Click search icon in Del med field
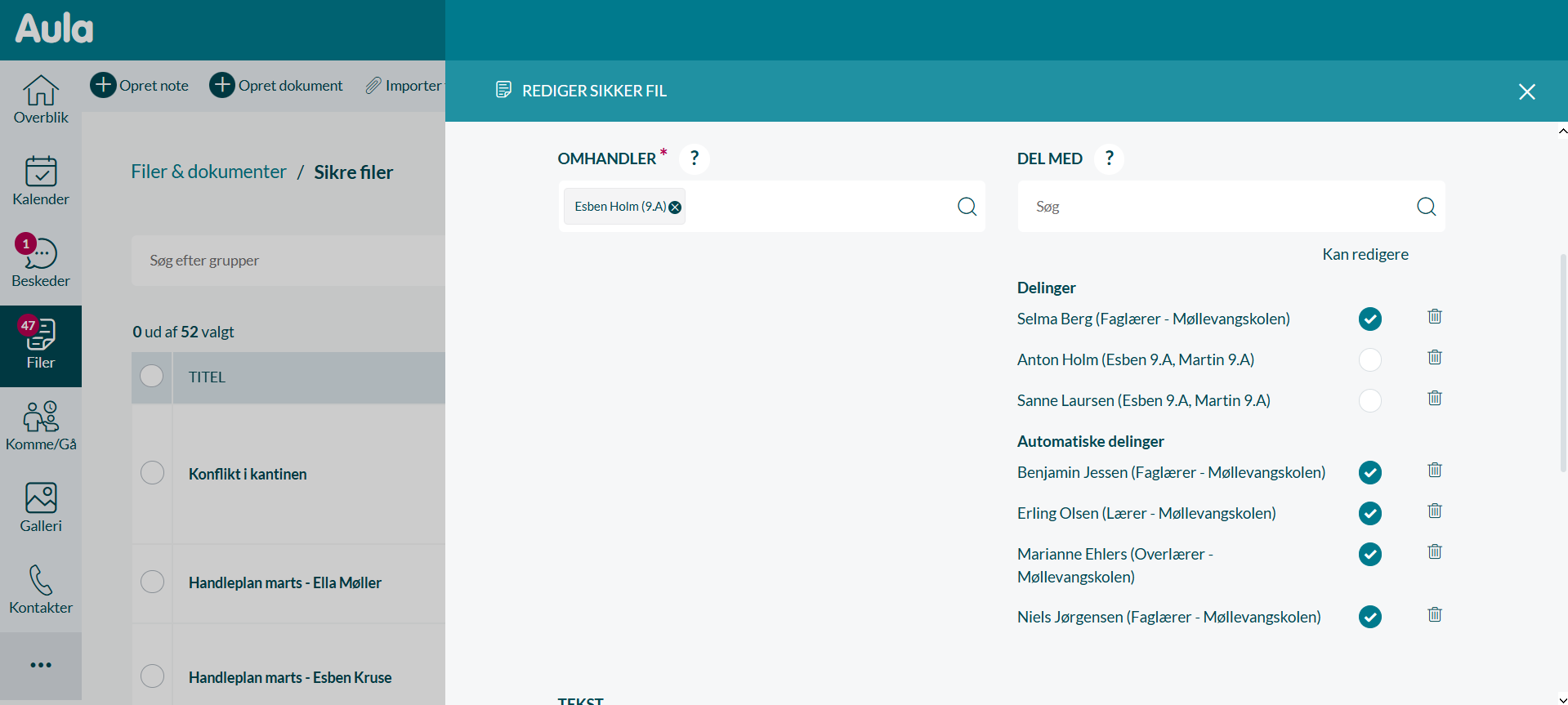 coord(1426,207)
